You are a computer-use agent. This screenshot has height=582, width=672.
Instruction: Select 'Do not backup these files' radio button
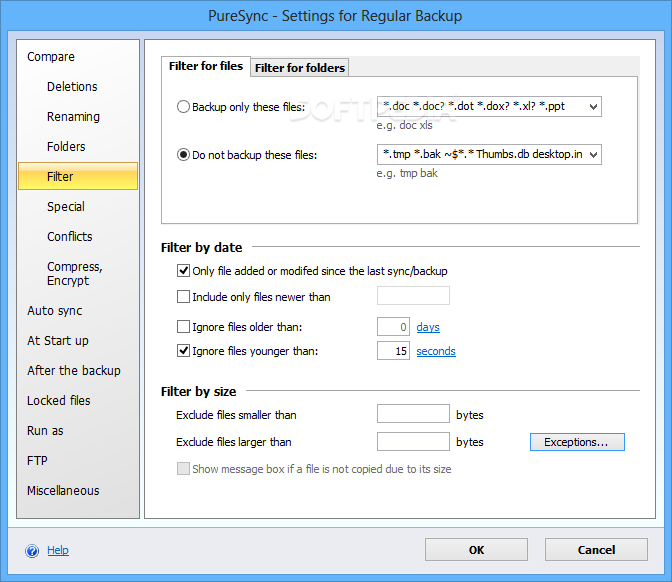pos(183,154)
